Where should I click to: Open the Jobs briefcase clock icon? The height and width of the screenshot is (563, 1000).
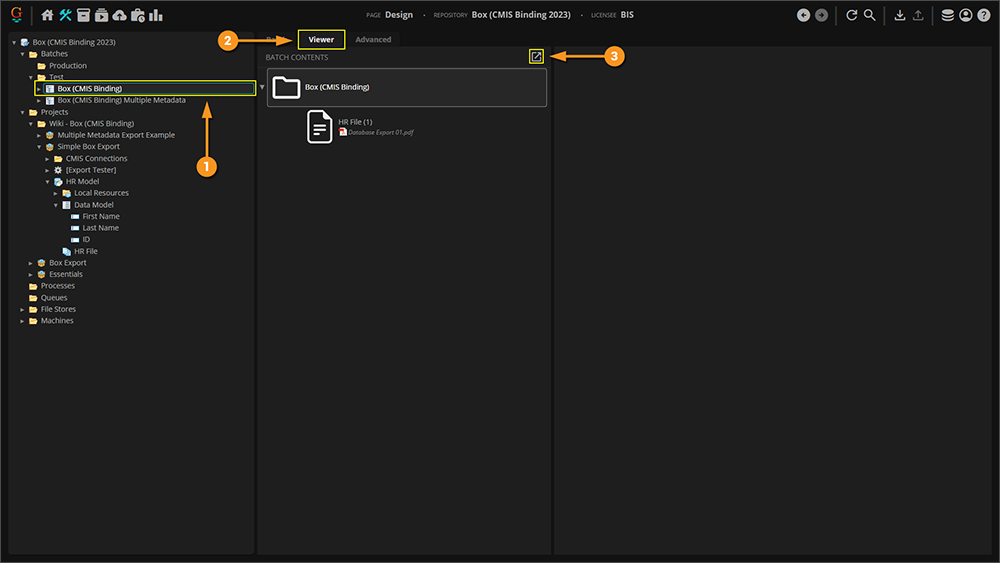coord(138,15)
